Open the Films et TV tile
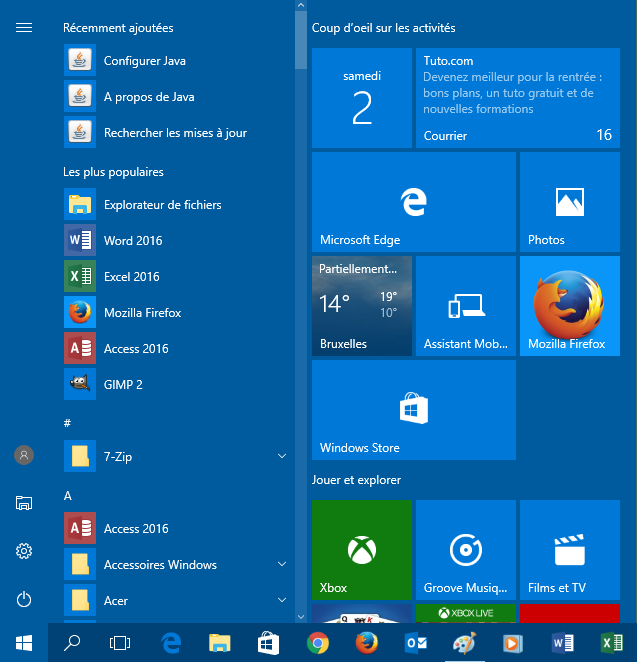Viewport: 637px width, 663px height. pos(570,550)
